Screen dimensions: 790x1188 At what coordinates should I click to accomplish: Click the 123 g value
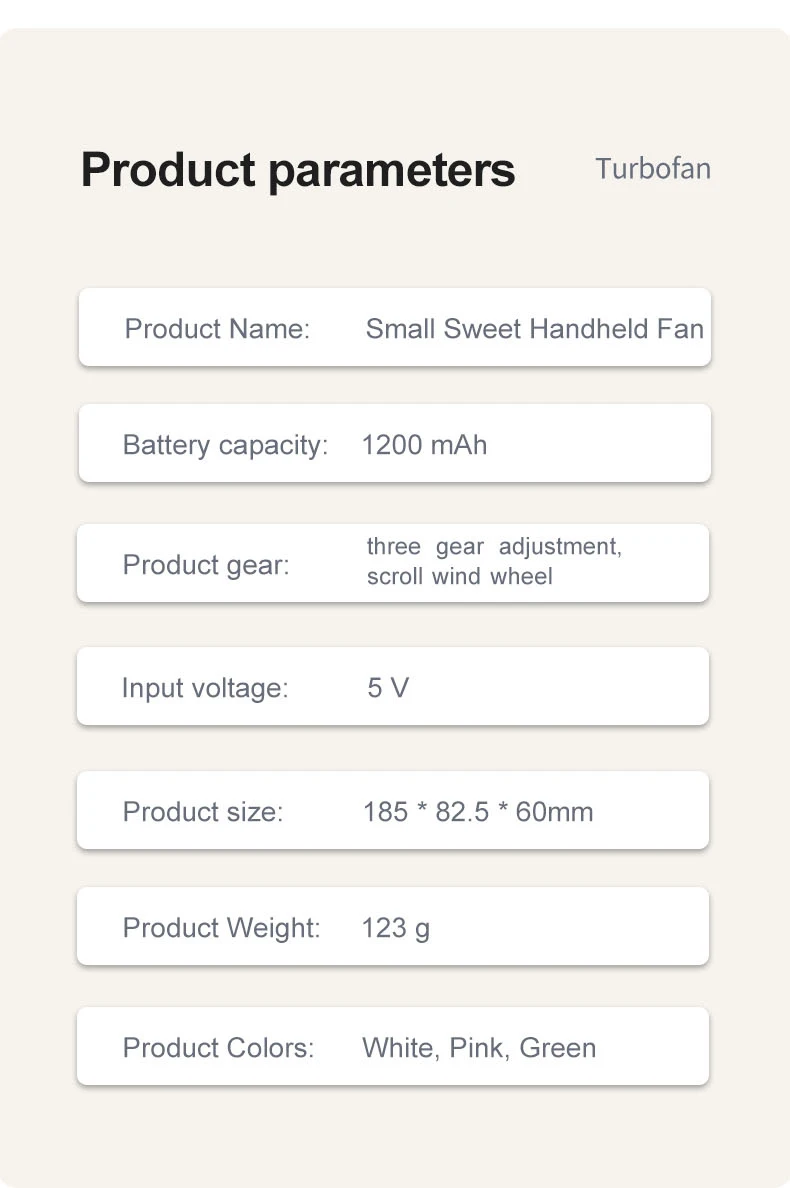click(x=396, y=928)
